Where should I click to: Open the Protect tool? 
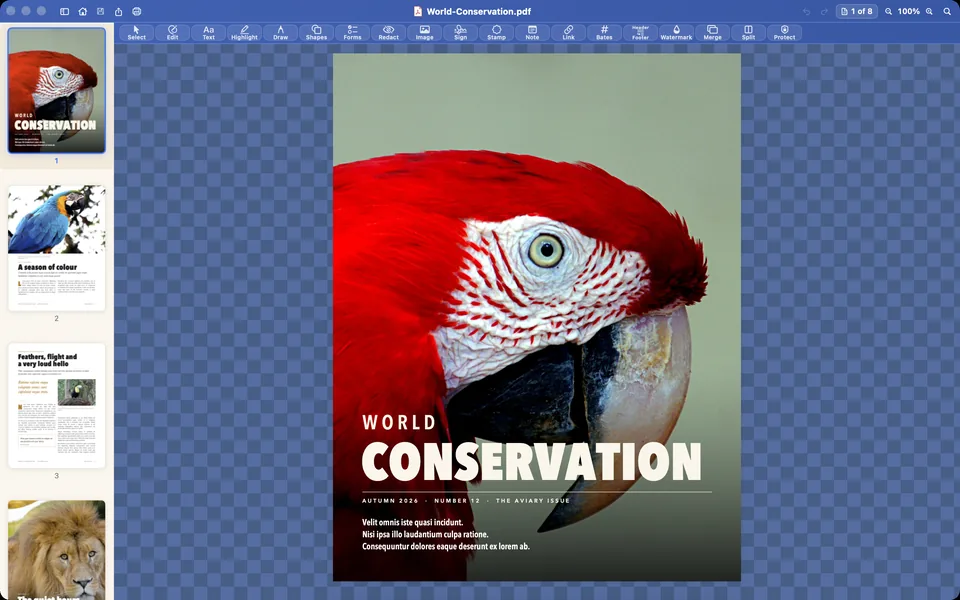(x=784, y=32)
